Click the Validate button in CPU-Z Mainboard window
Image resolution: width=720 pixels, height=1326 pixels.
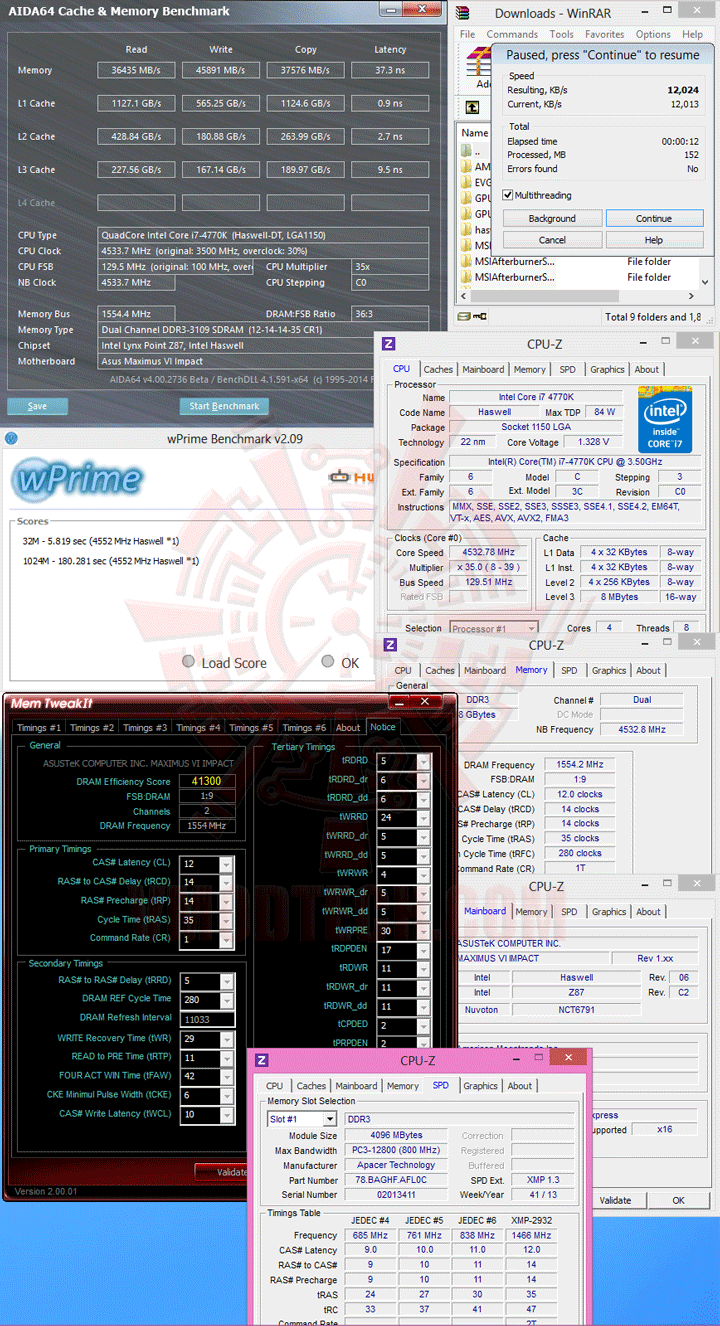pyautogui.click(x=615, y=1201)
